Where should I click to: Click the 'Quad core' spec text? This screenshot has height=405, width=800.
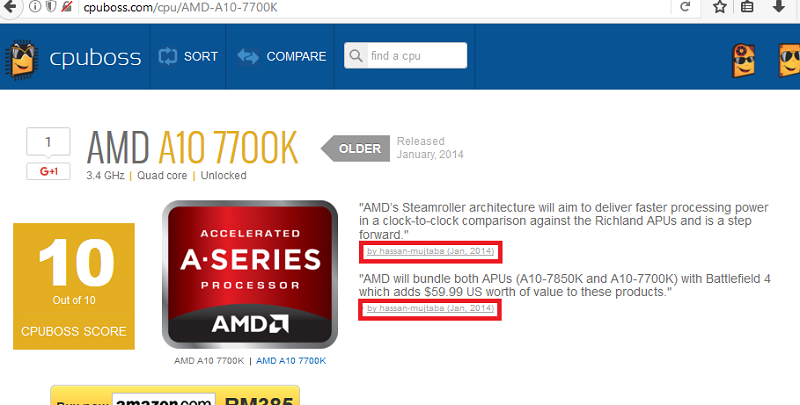pyautogui.click(x=162, y=175)
